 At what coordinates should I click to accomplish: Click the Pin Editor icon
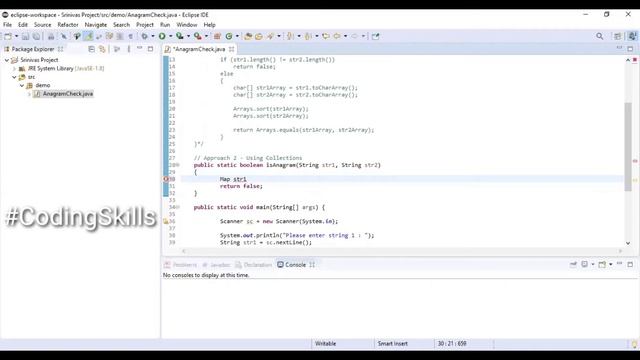pos(376,36)
